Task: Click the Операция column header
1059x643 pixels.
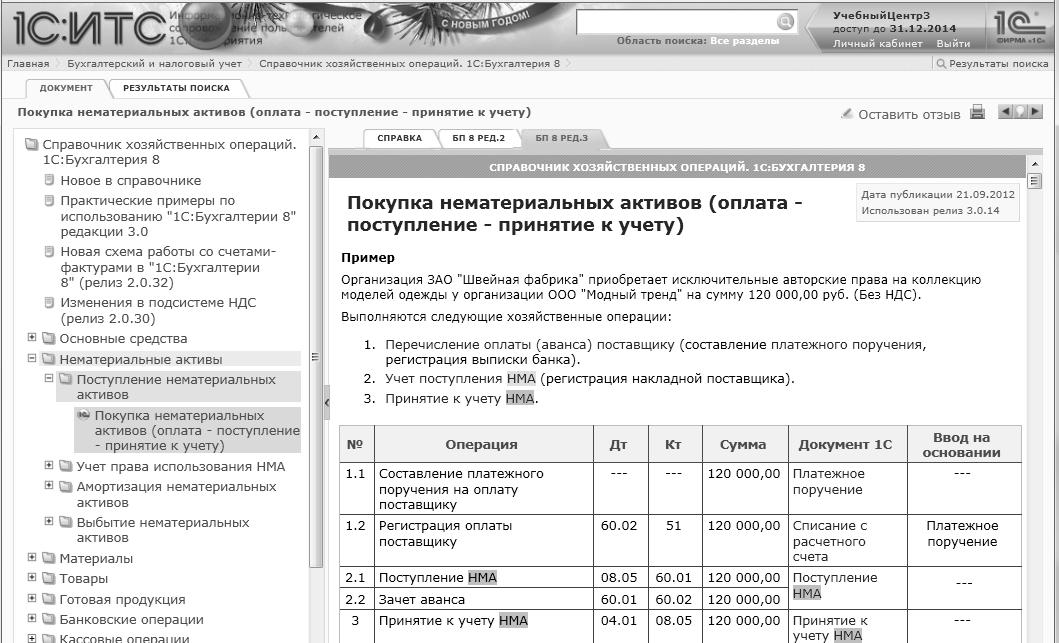Action: coord(482,444)
